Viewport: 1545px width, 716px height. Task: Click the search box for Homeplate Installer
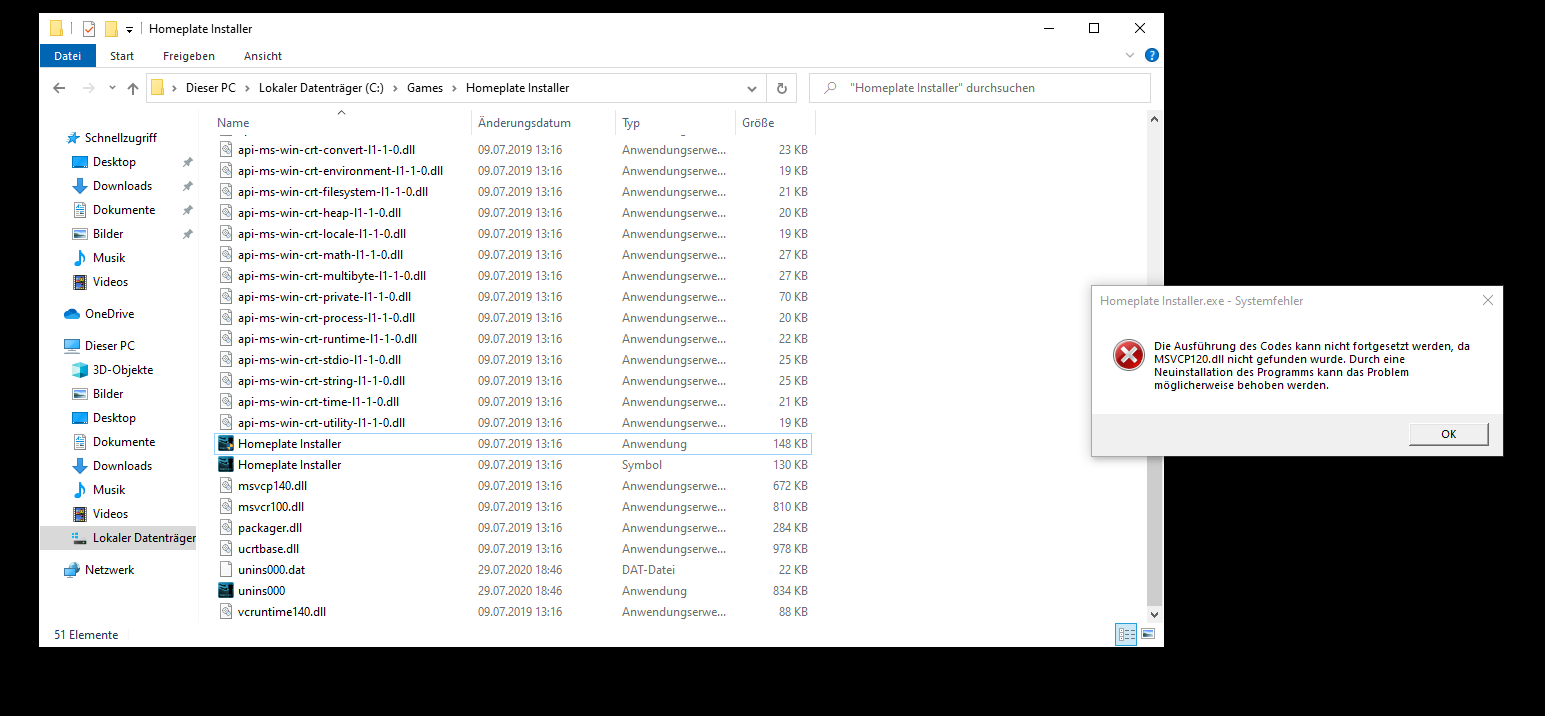point(980,88)
